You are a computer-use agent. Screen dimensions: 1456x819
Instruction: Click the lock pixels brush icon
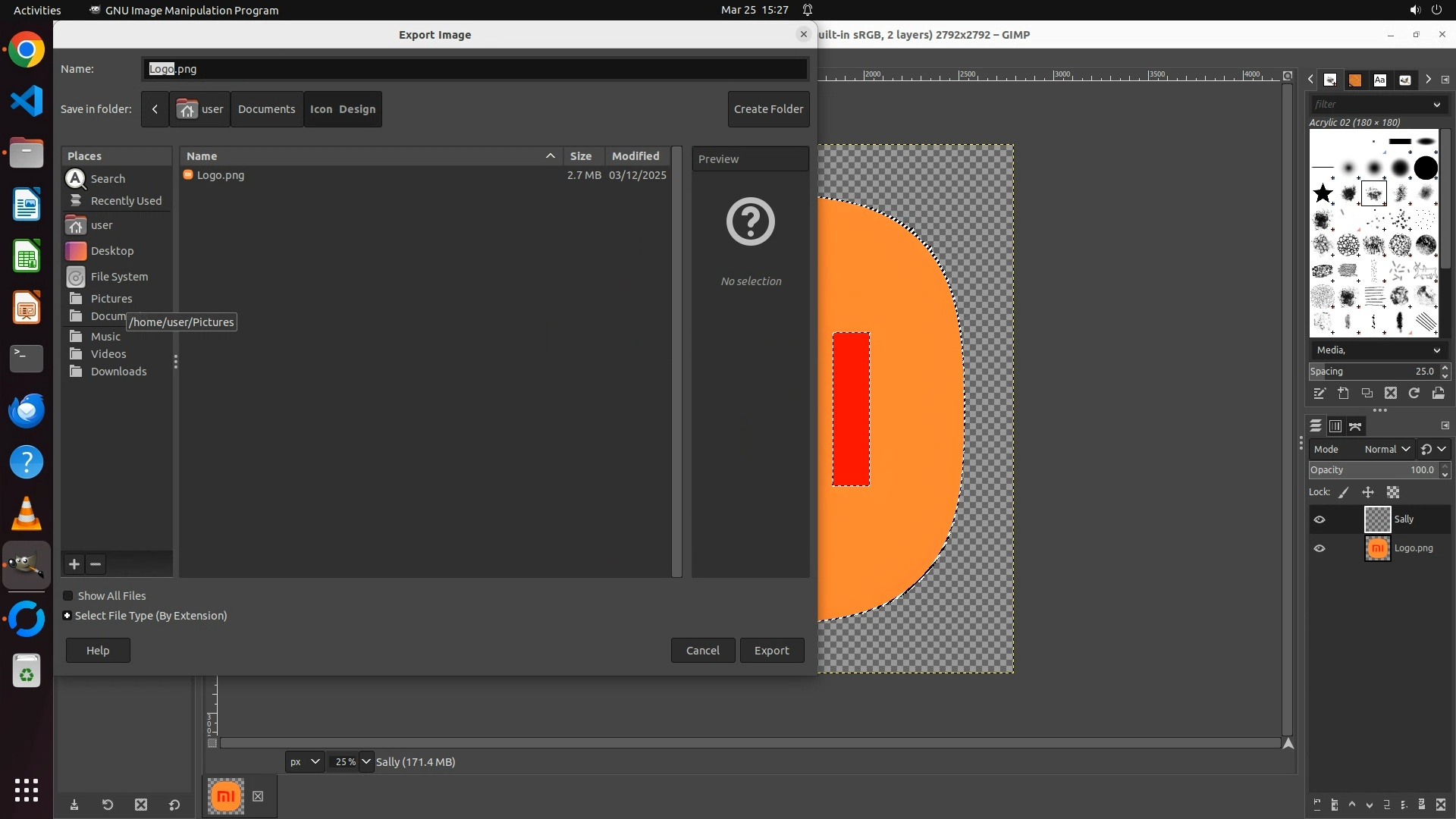pos(1344,492)
